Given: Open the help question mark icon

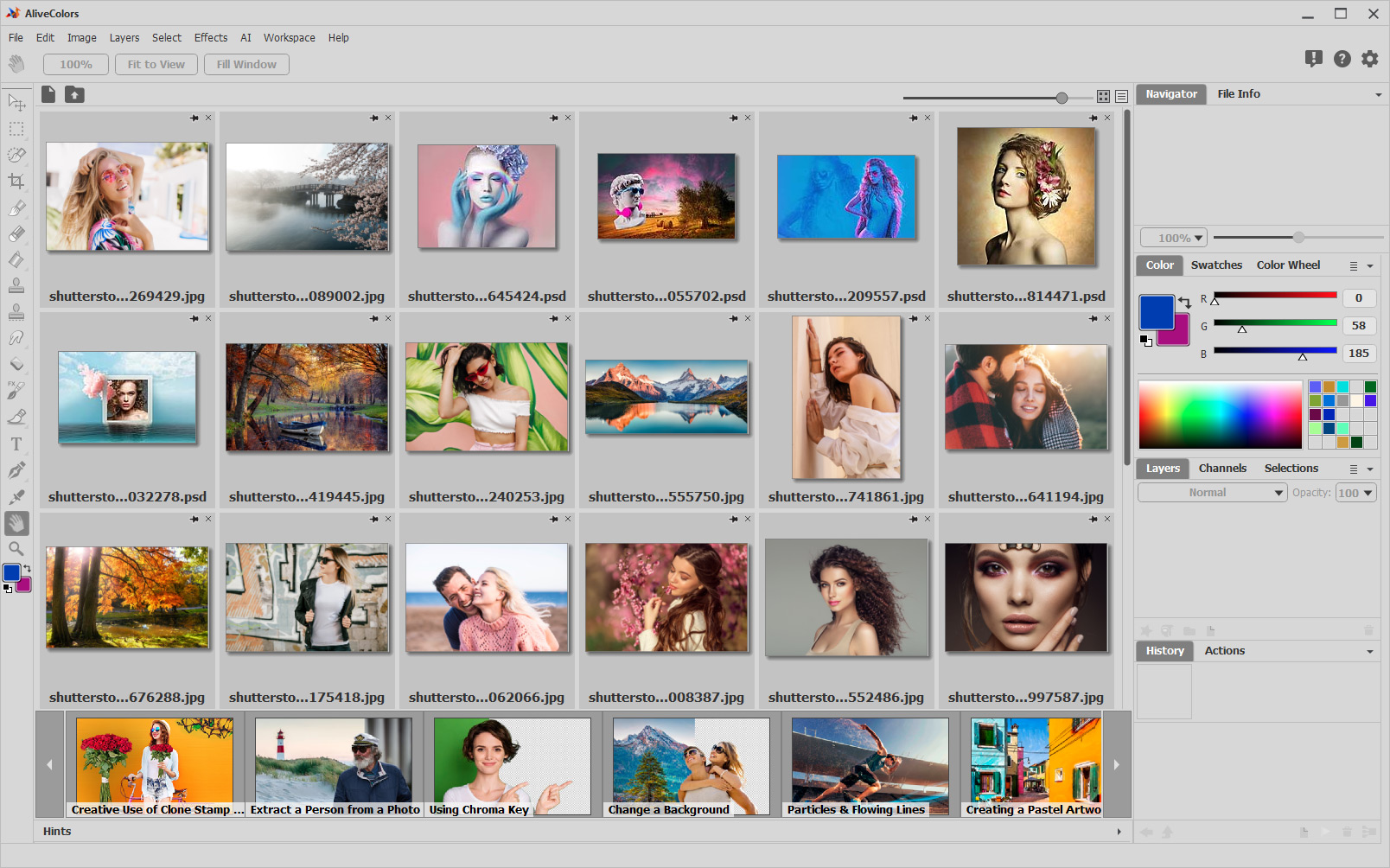Looking at the screenshot, I should [x=1342, y=59].
